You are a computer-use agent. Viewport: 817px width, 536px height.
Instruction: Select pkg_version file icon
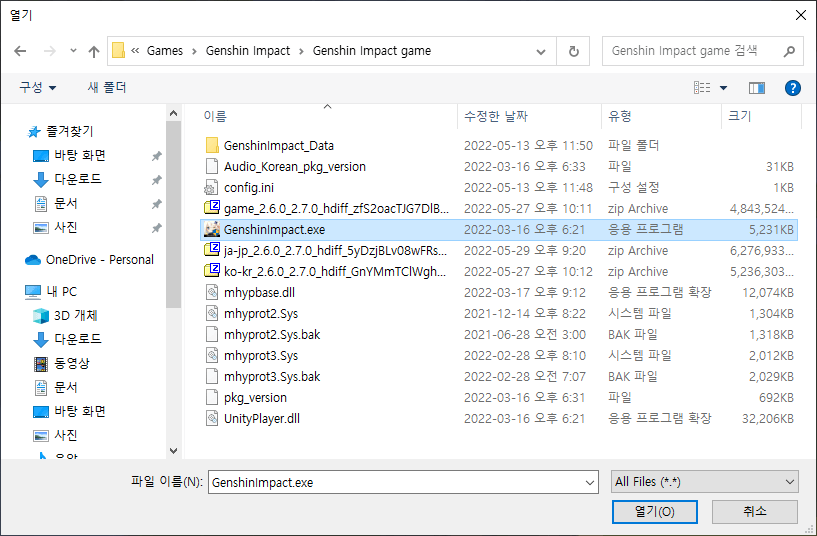point(212,397)
